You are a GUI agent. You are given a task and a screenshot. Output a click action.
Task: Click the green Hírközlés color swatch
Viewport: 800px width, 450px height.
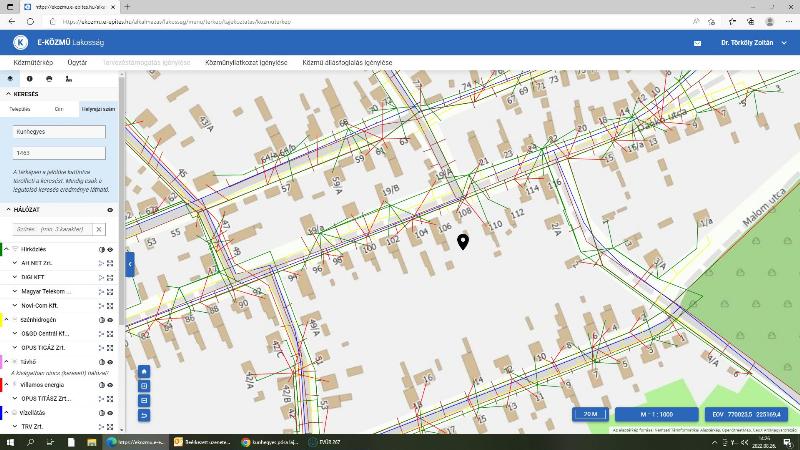[x=2, y=249]
